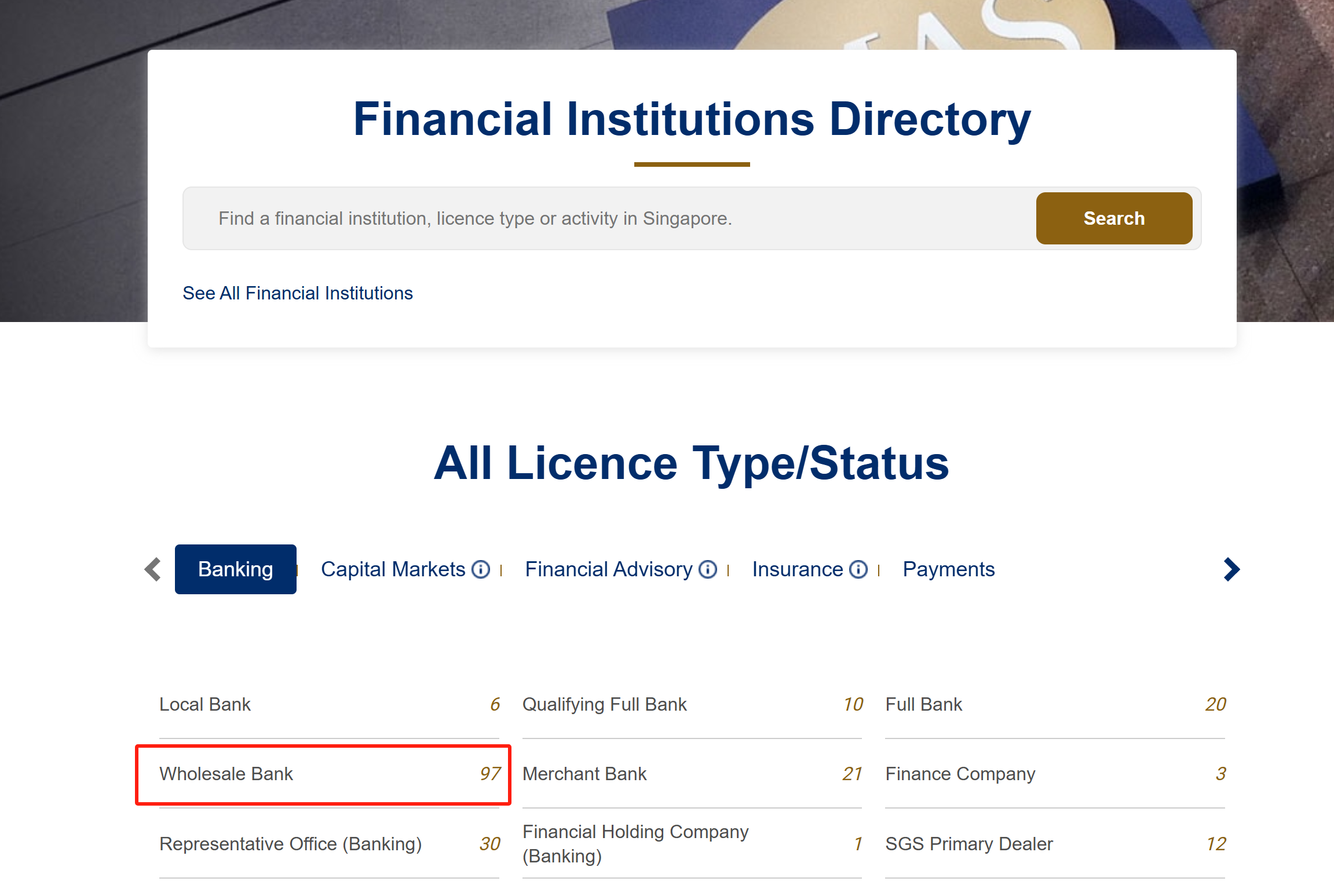Open the Payments tab
Screen dimensions: 1334x896
coord(948,569)
